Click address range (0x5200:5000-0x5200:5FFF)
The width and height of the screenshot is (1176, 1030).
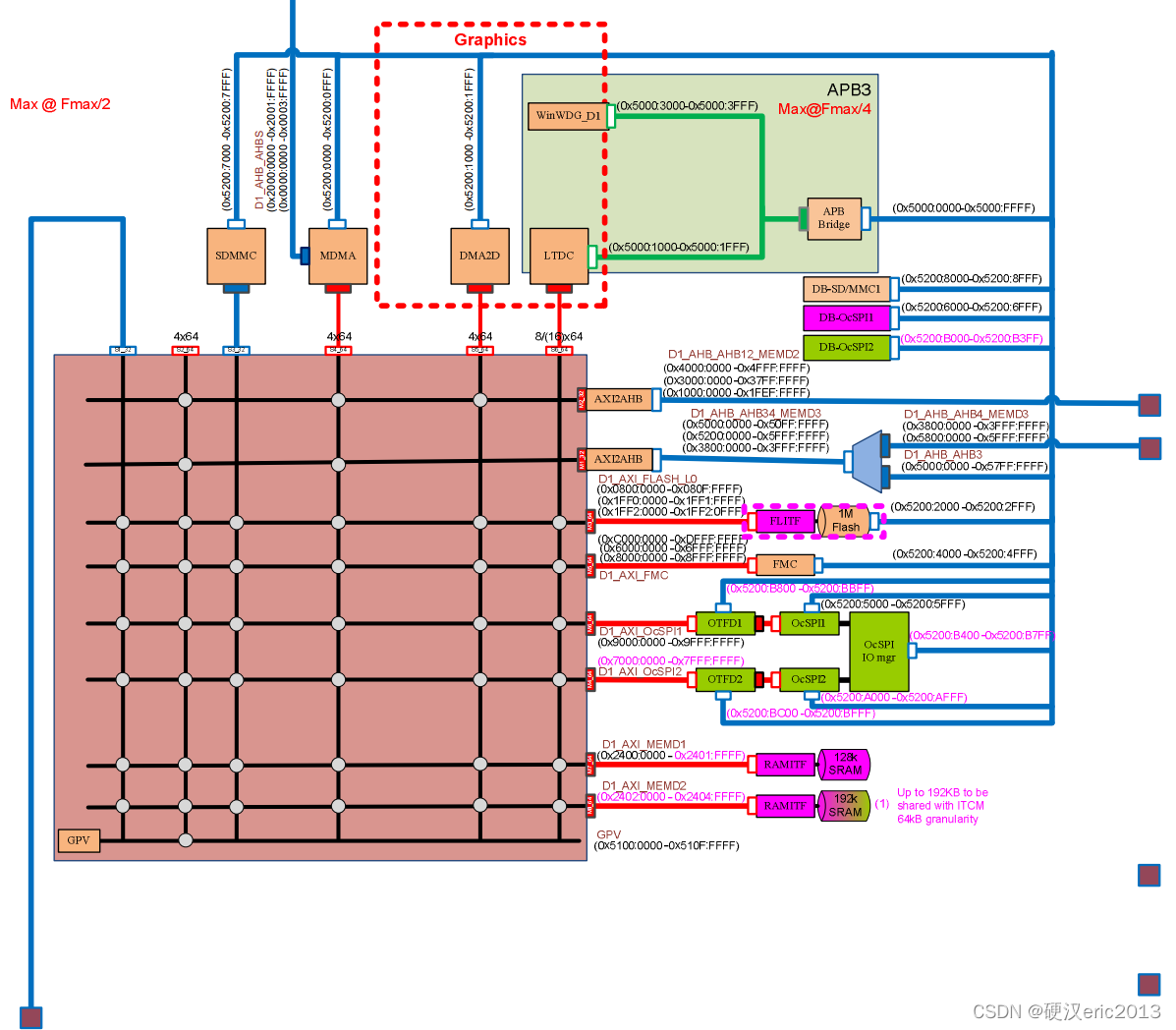[x=892, y=603]
